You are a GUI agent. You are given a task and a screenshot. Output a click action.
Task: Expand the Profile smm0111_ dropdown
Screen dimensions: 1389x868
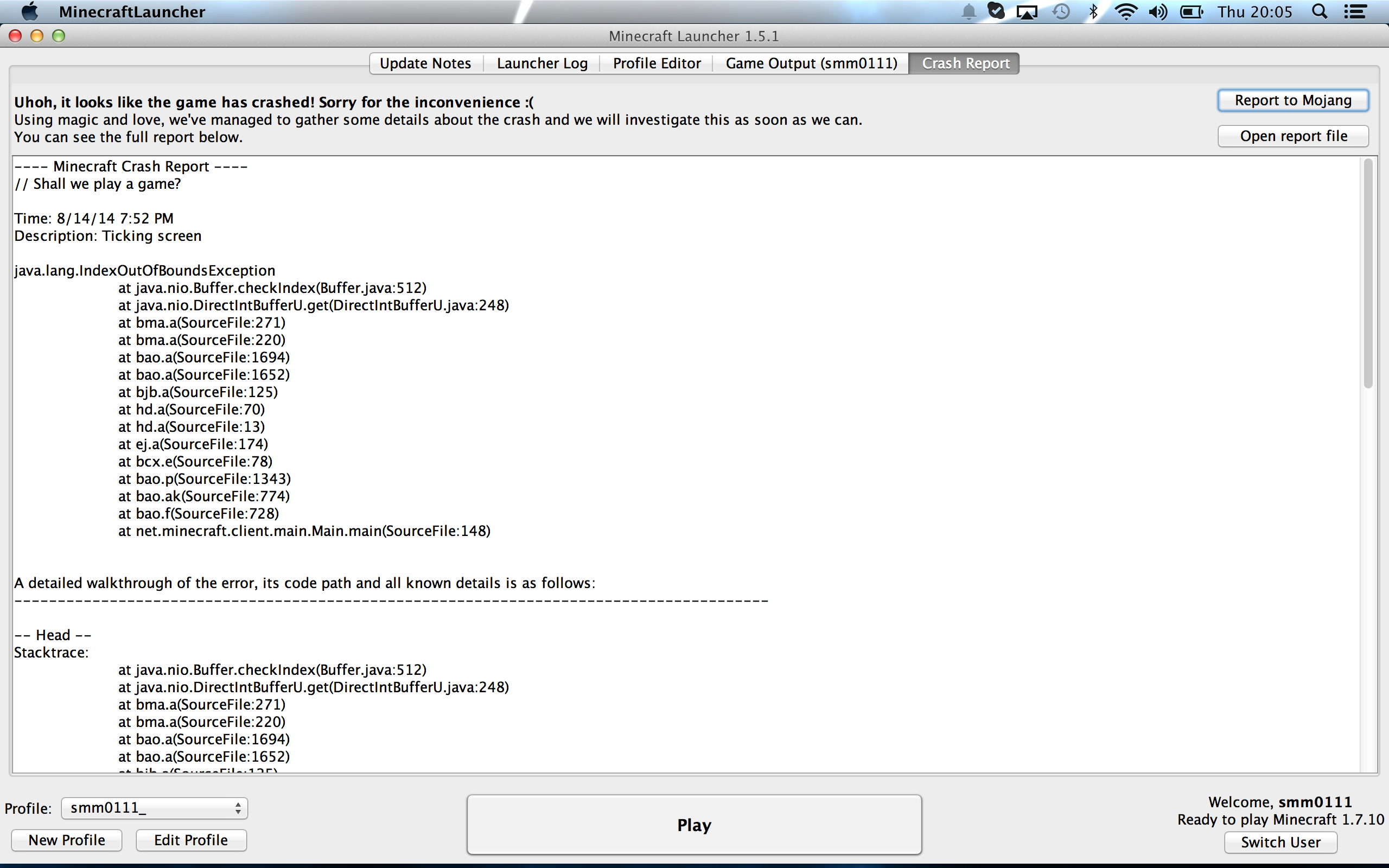tap(155, 808)
